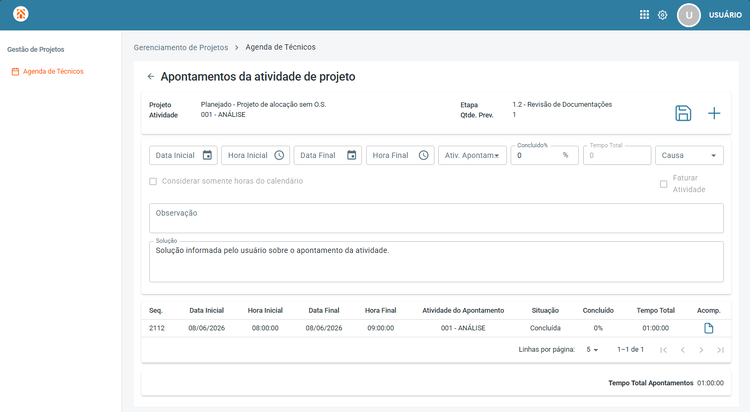Expand the Ativ. Apontamento dropdown
750x412 pixels.
tap(472, 155)
